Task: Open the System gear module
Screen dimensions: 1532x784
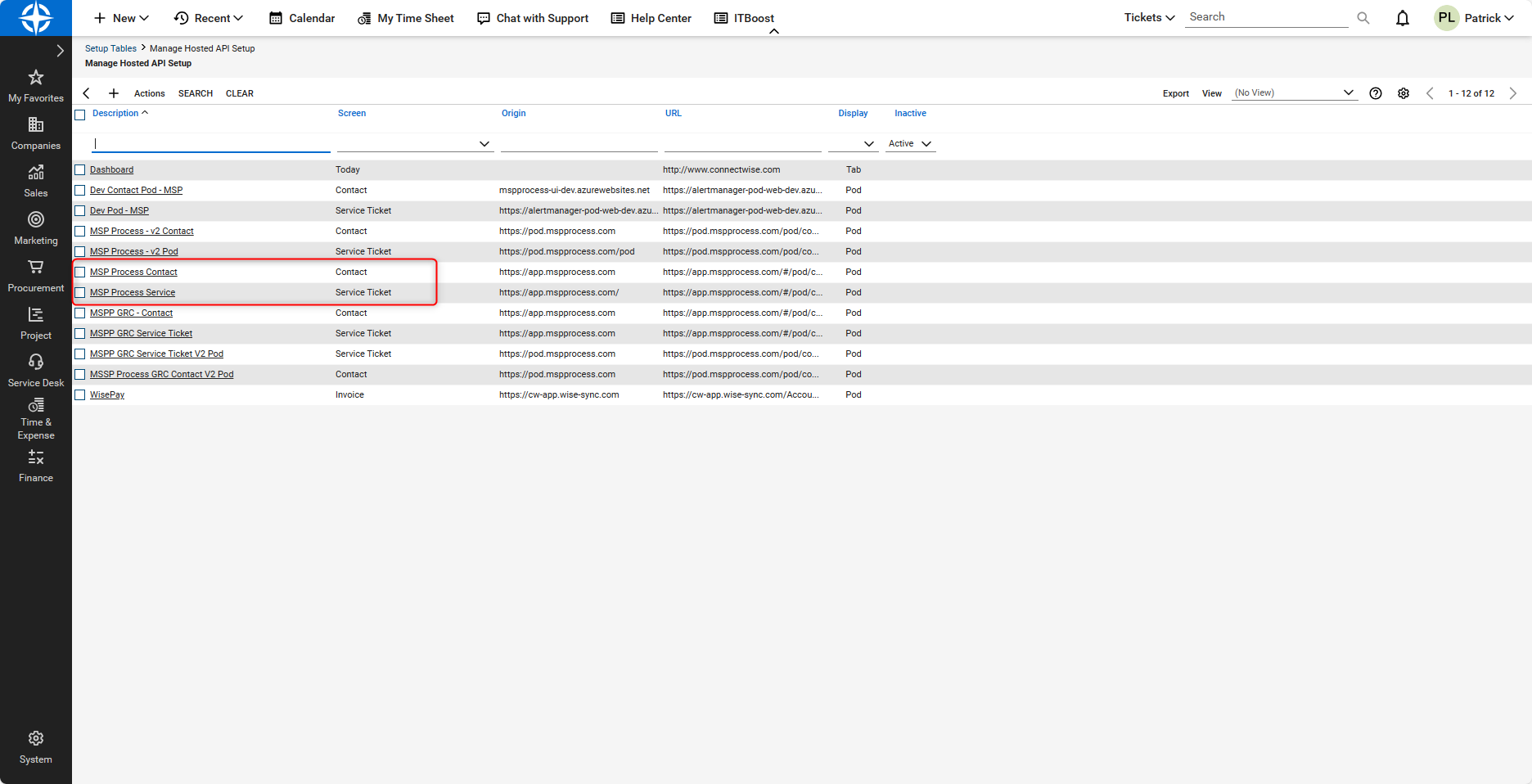Action: click(36, 748)
